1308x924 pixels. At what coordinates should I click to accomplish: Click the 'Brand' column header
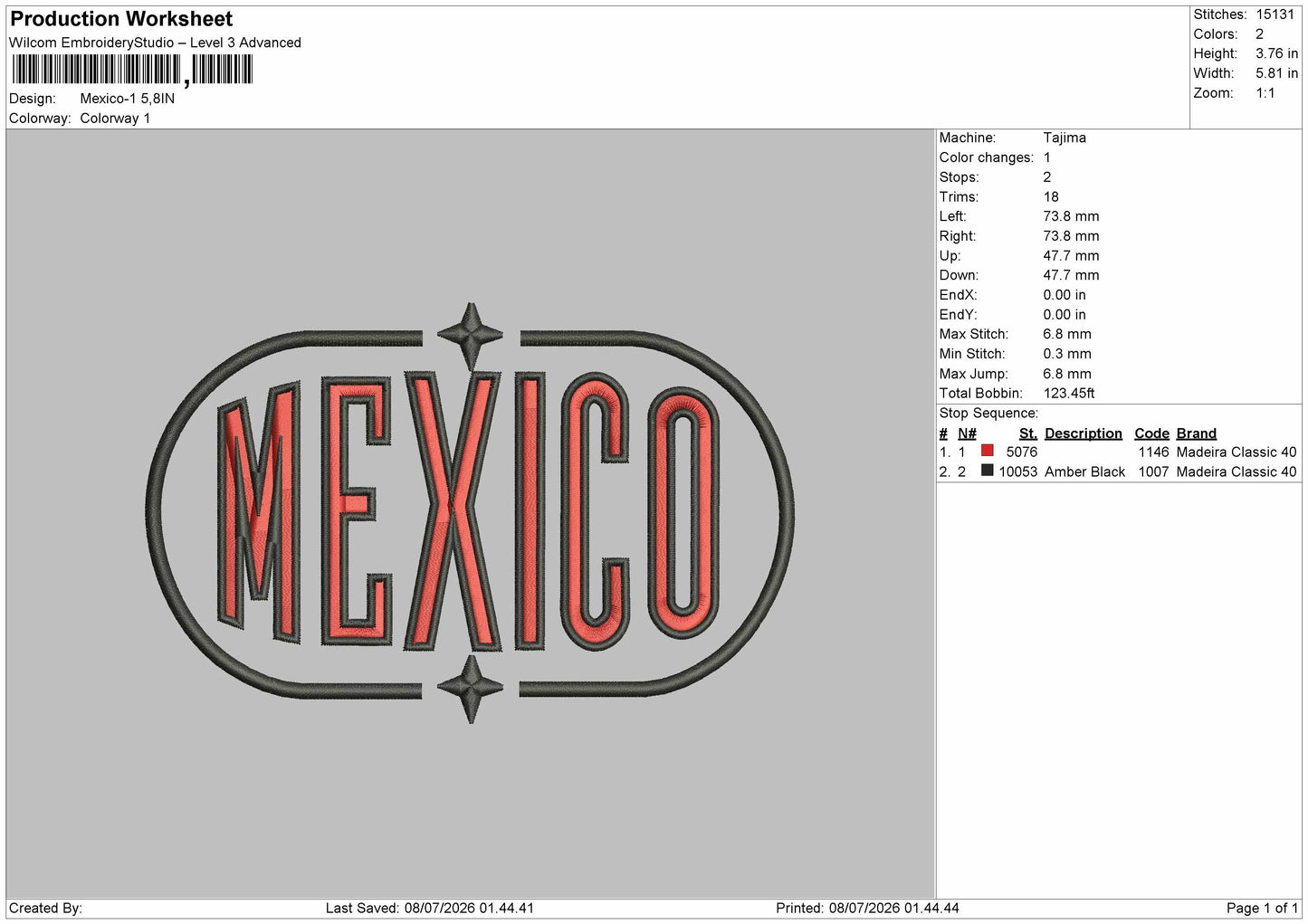point(1197,433)
